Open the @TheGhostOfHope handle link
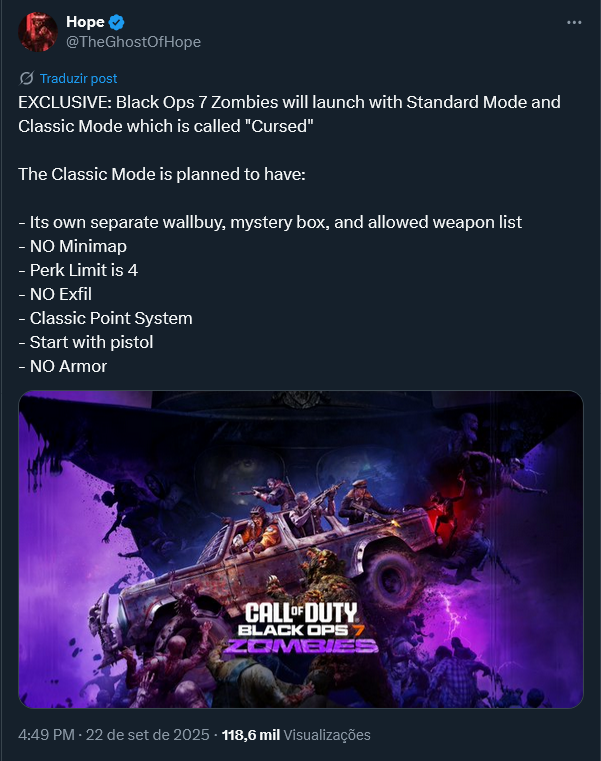The image size is (601, 761). (x=134, y=42)
